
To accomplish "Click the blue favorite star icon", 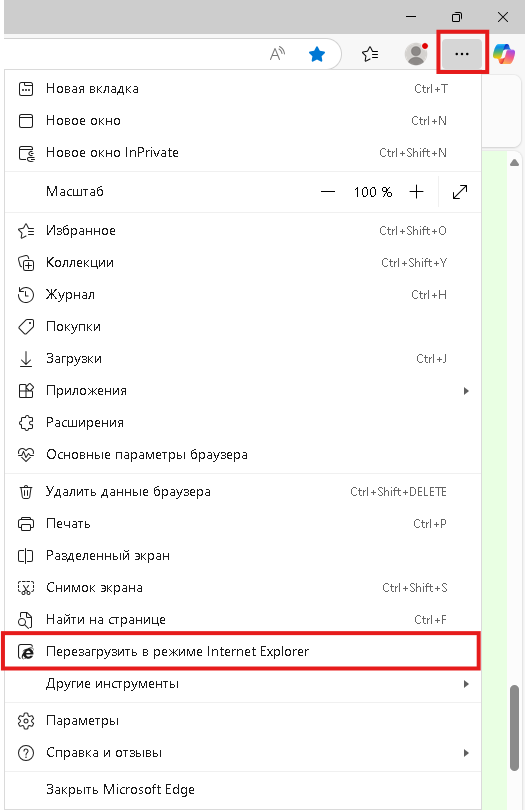I will click(317, 54).
